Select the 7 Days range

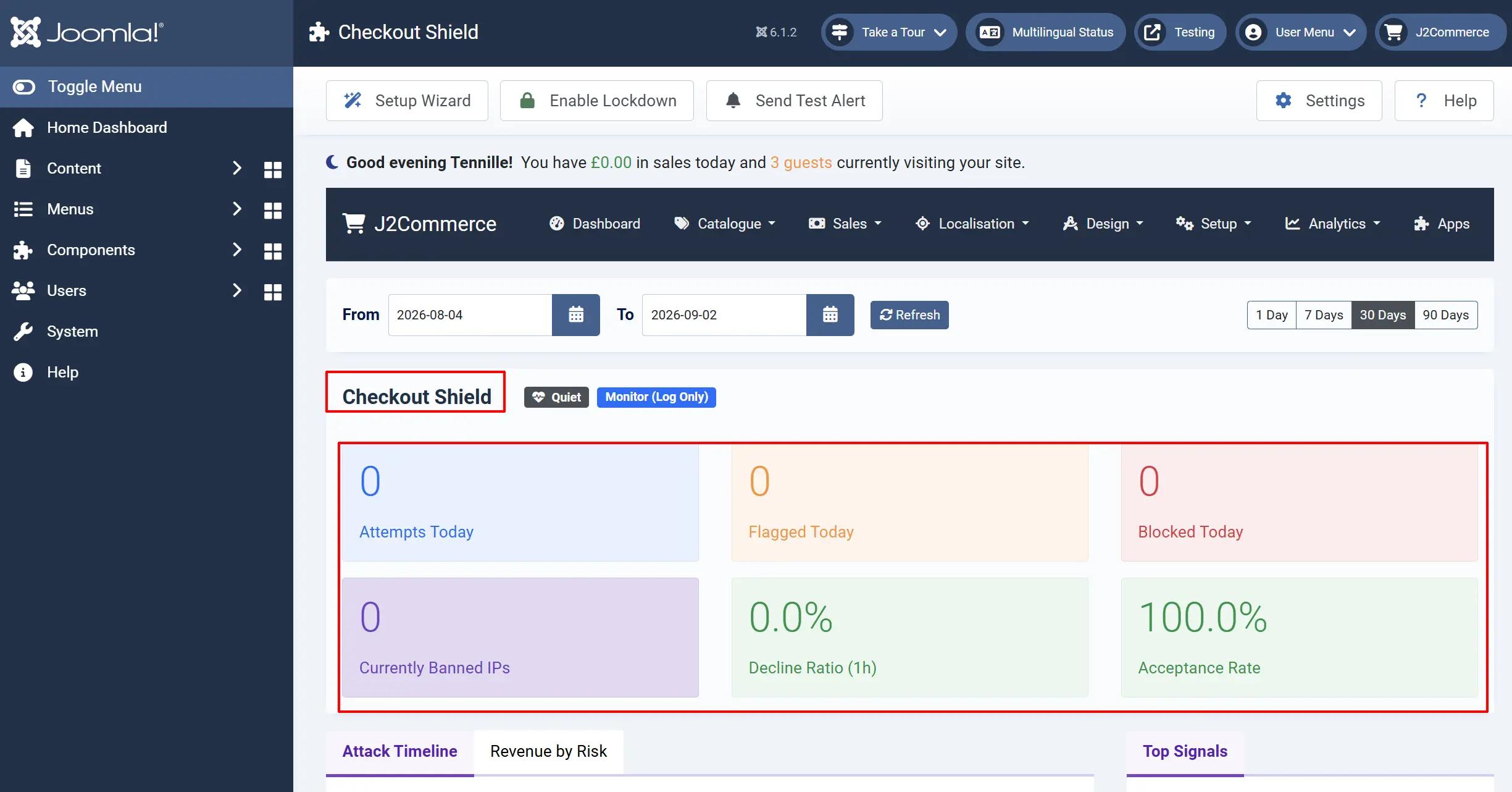pos(1324,315)
